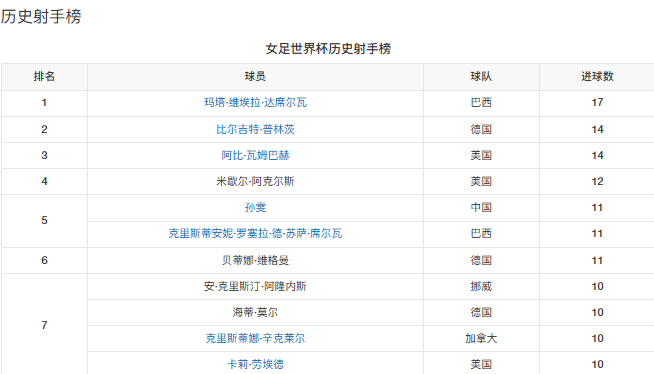The image size is (654, 374).
Task: Open the 玛塔·维埃拉·达席尔瓦 player link
Action: click(x=255, y=103)
